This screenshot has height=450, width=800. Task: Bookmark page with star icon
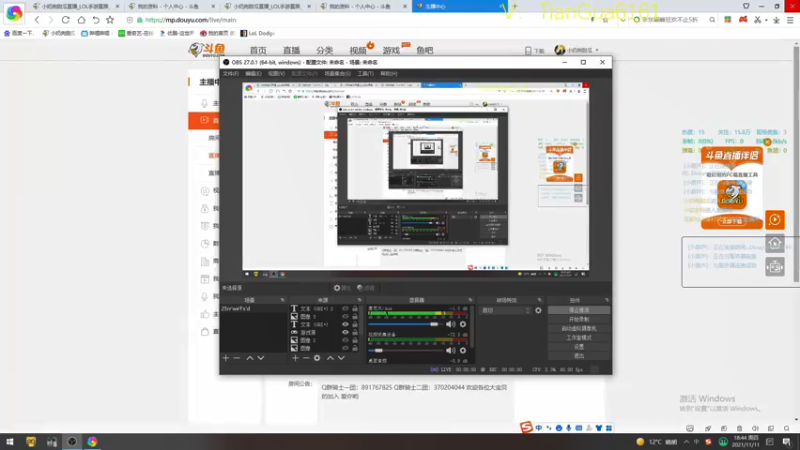click(110, 20)
